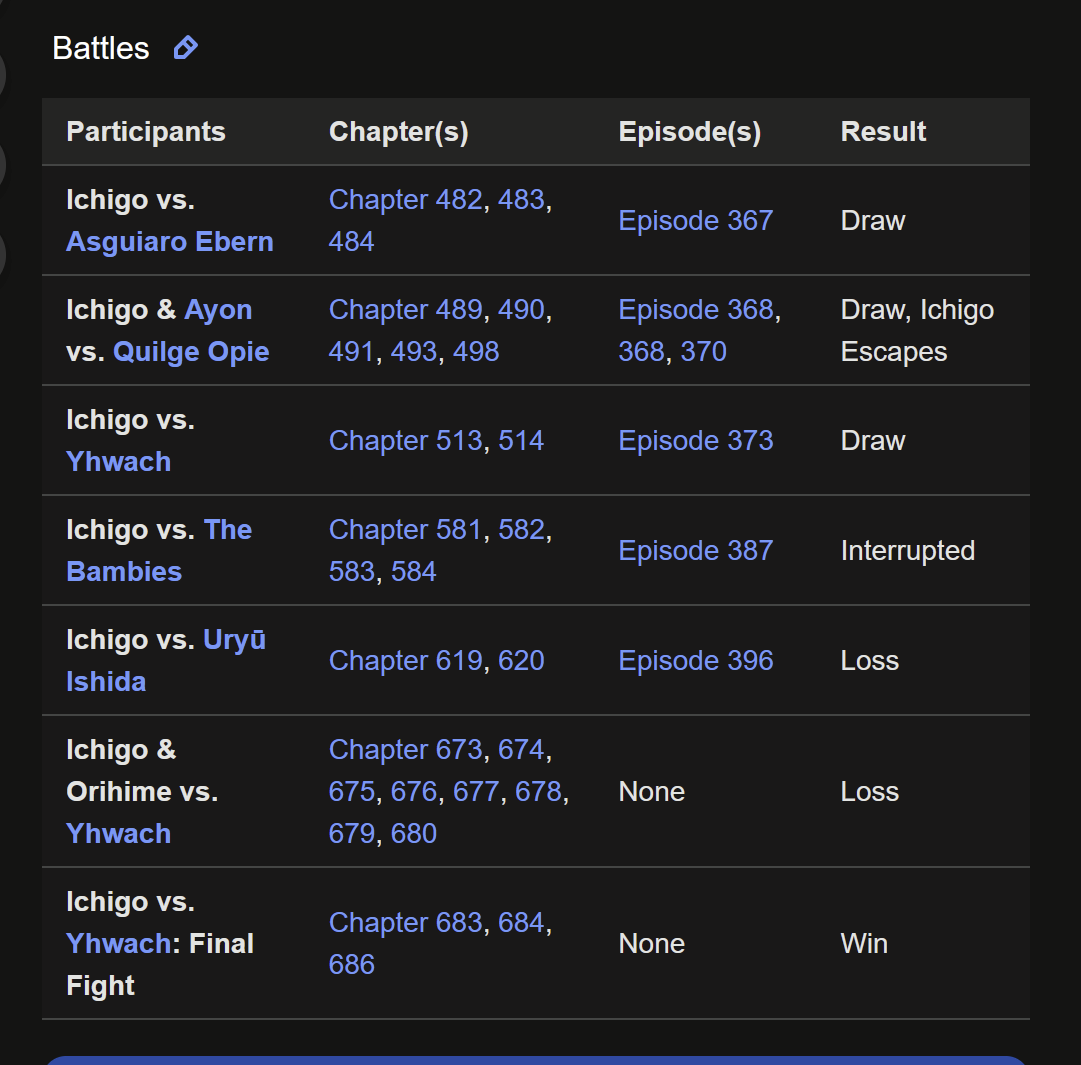
Task: Select the Episode 370 link
Action: 703,352
